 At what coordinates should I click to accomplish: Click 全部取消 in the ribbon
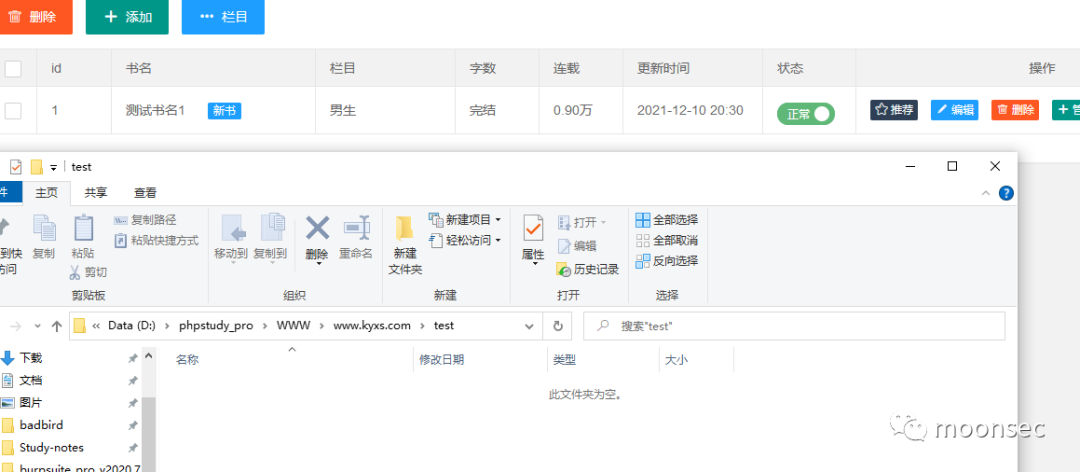667,240
